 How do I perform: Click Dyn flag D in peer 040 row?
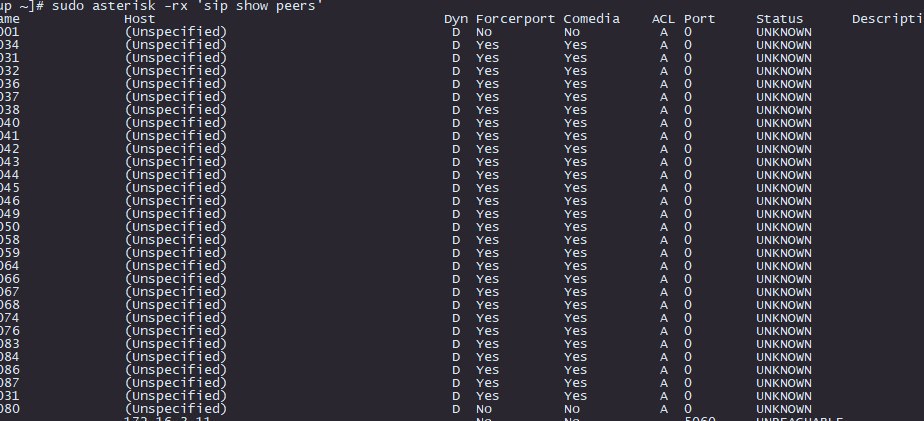pos(456,123)
